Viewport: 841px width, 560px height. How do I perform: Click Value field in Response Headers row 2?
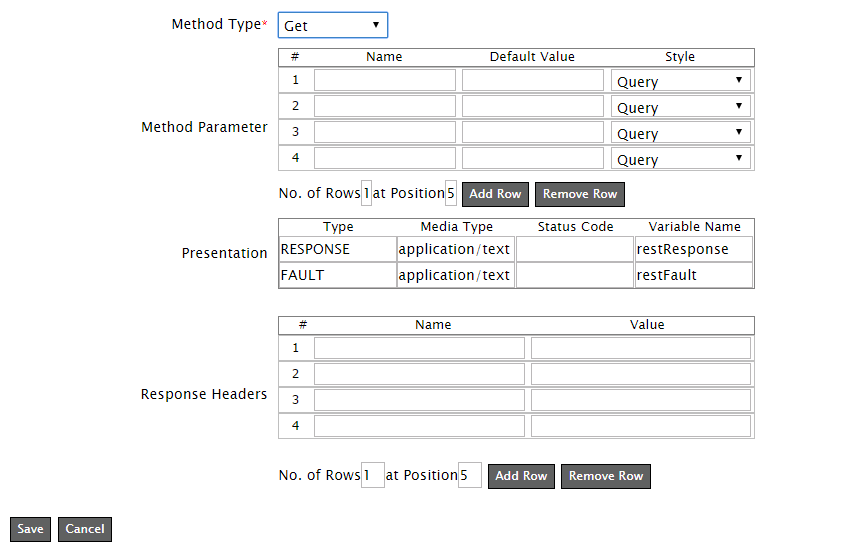tap(641, 374)
